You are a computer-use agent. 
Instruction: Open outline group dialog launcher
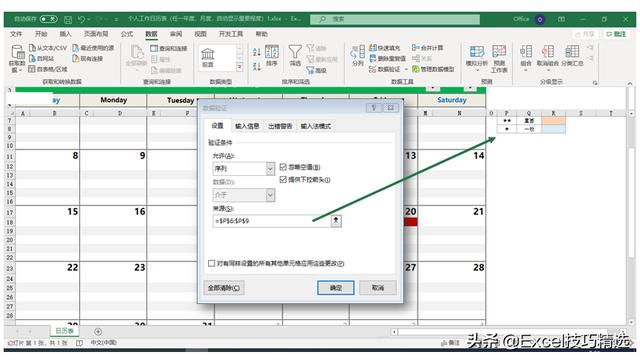point(595,83)
